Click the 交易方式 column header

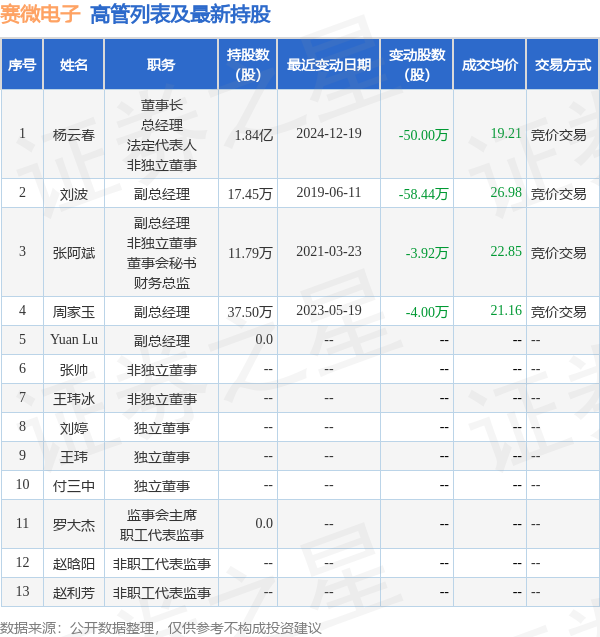pyautogui.click(x=563, y=65)
